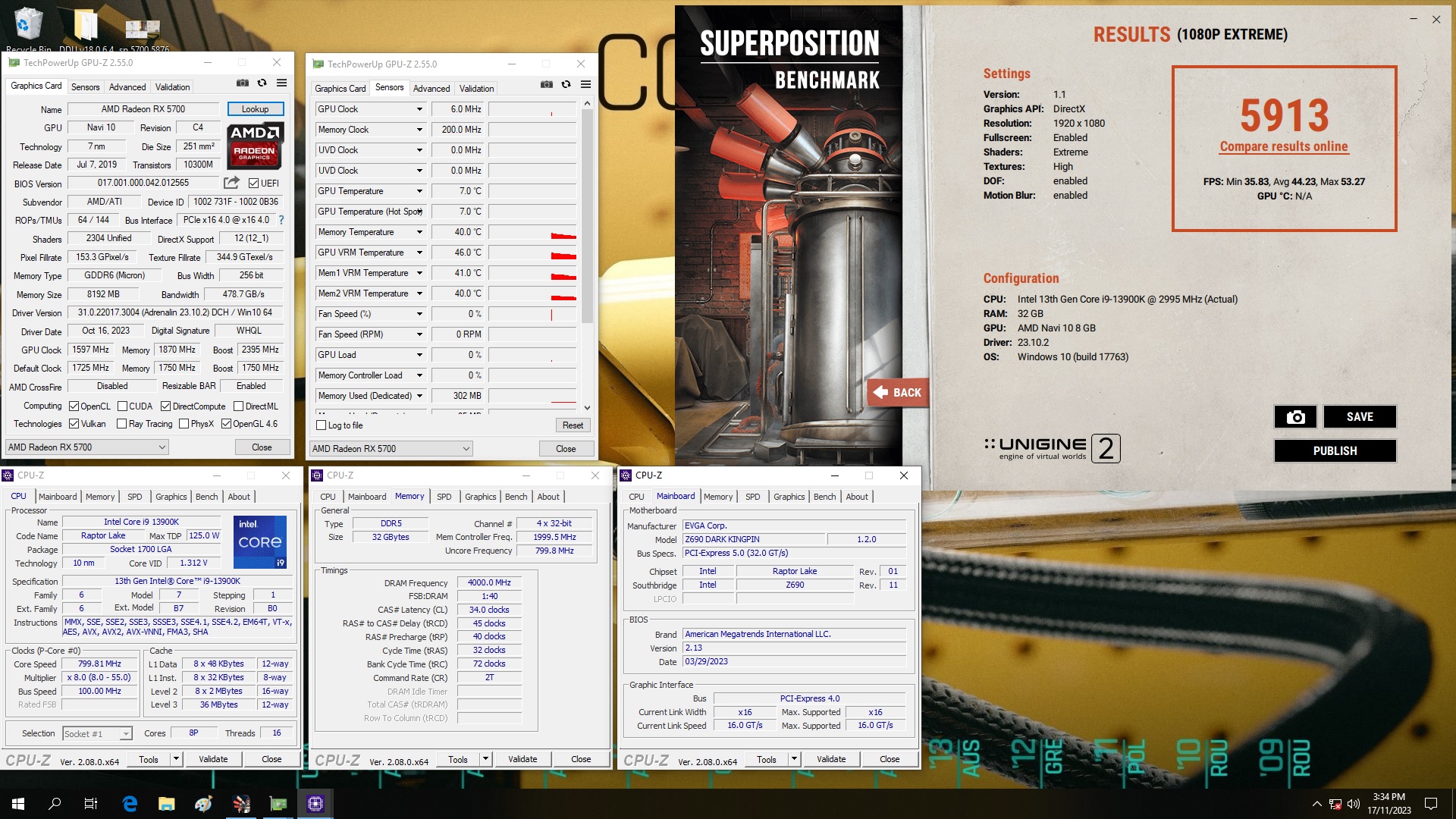1456x819 pixels.
Task: Open taskbar search magnifier
Action: click(x=55, y=804)
